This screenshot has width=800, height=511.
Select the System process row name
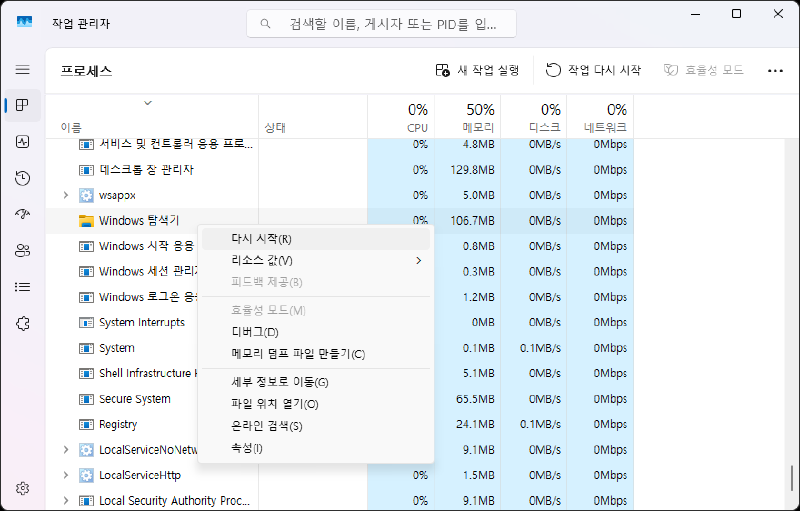[x=117, y=348]
